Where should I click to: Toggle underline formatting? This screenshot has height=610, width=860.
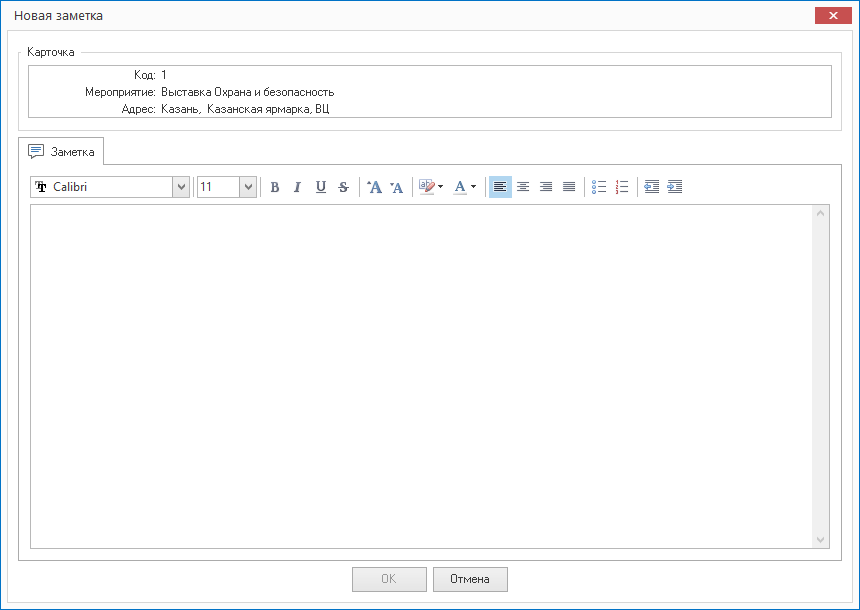click(x=321, y=187)
